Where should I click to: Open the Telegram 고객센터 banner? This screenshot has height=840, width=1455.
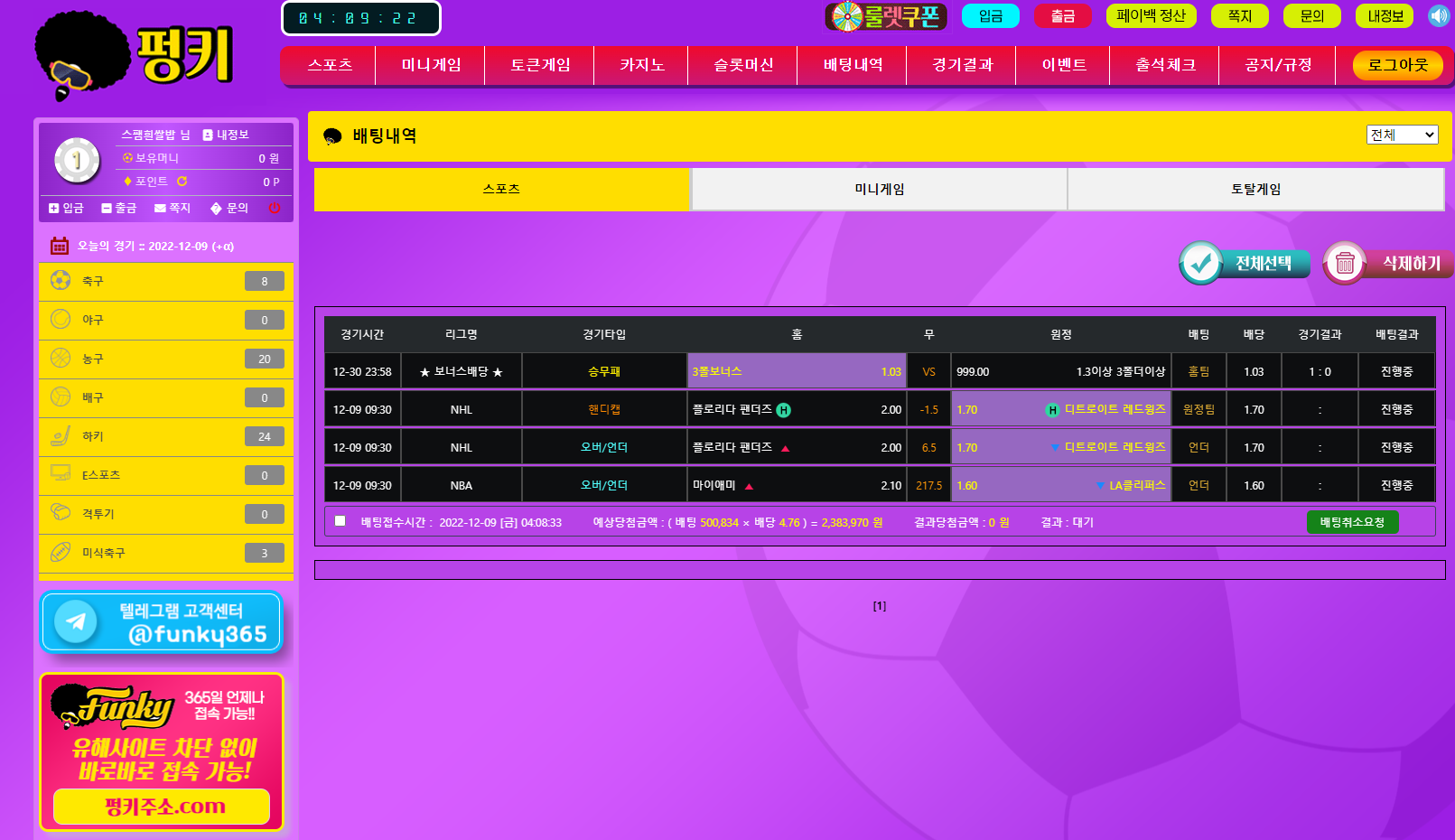(x=162, y=622)
